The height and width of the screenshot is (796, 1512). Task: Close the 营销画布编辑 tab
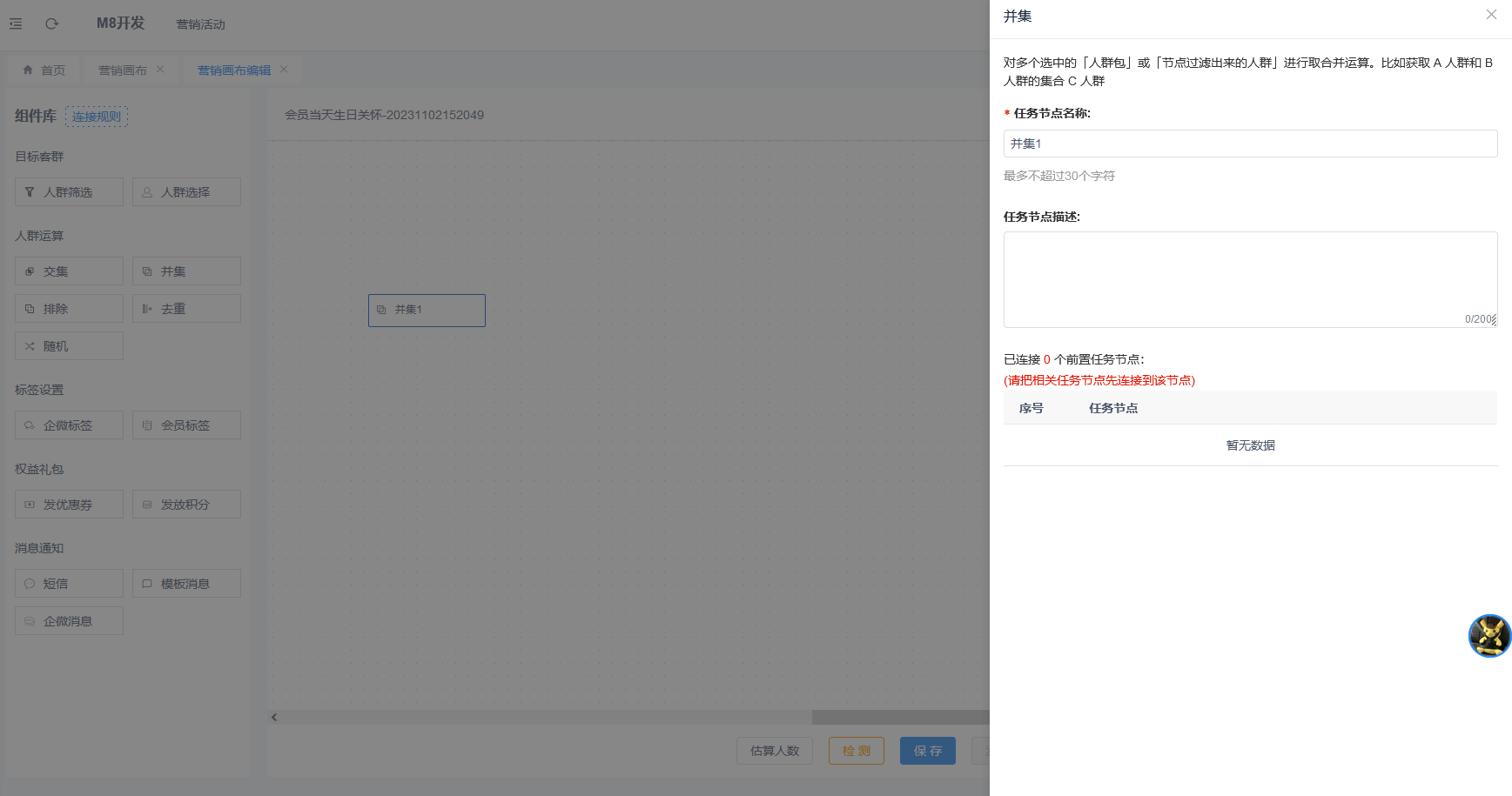284,70
